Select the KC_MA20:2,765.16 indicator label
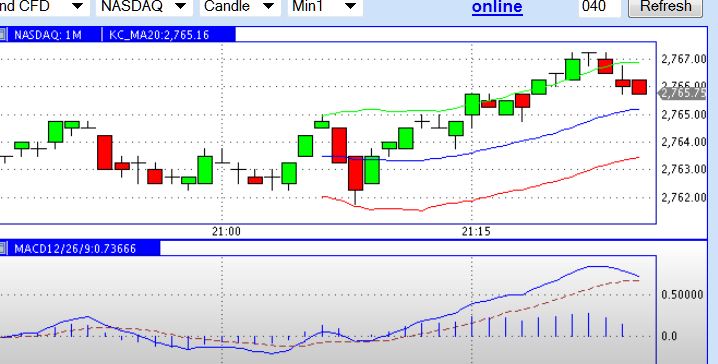Image resolution: width=718 pixels, height=364 pixels. [159, 35]
